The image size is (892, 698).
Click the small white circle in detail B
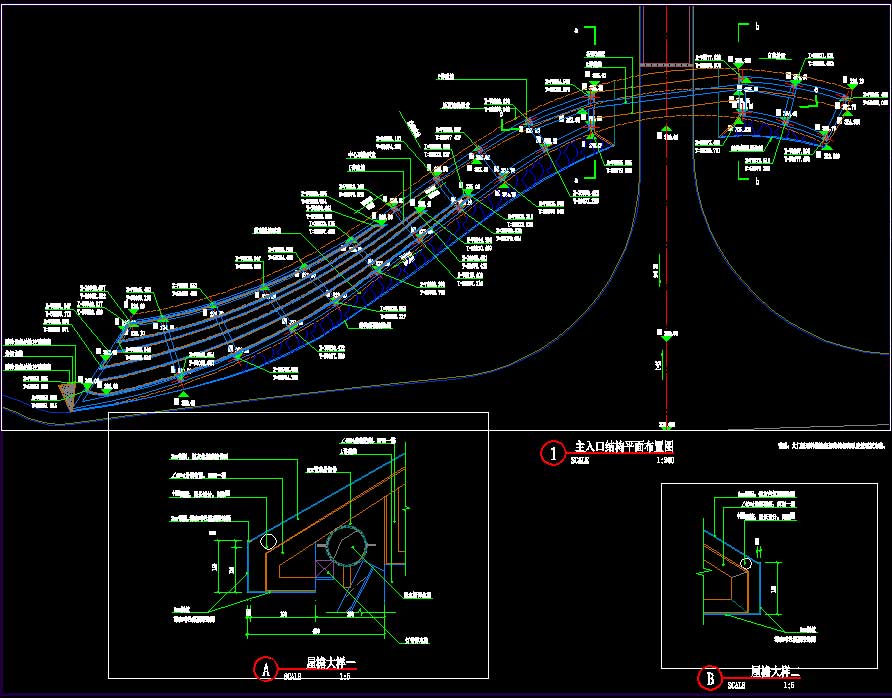tap(745, 563)
